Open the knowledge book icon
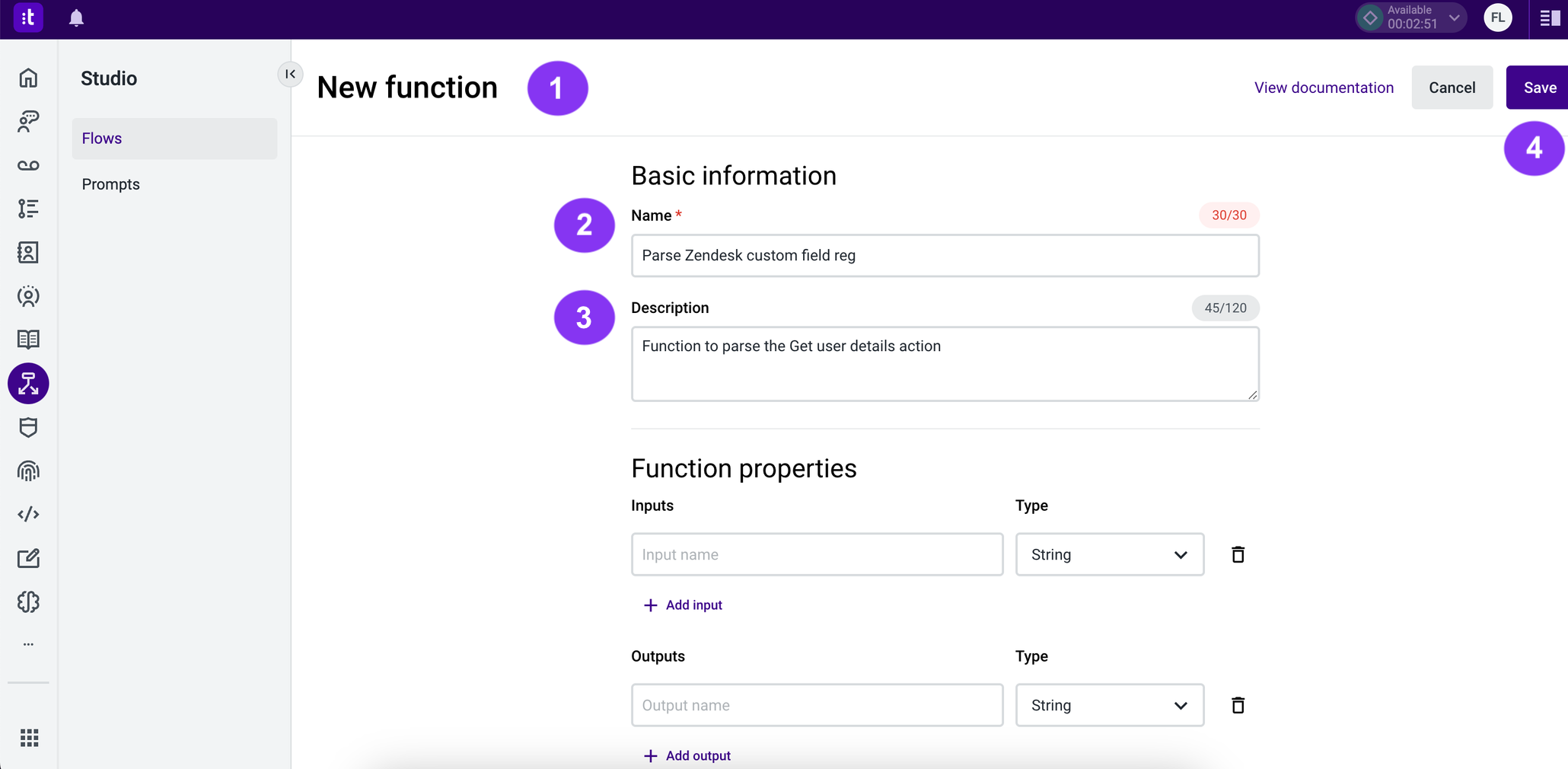 [28, 340]
